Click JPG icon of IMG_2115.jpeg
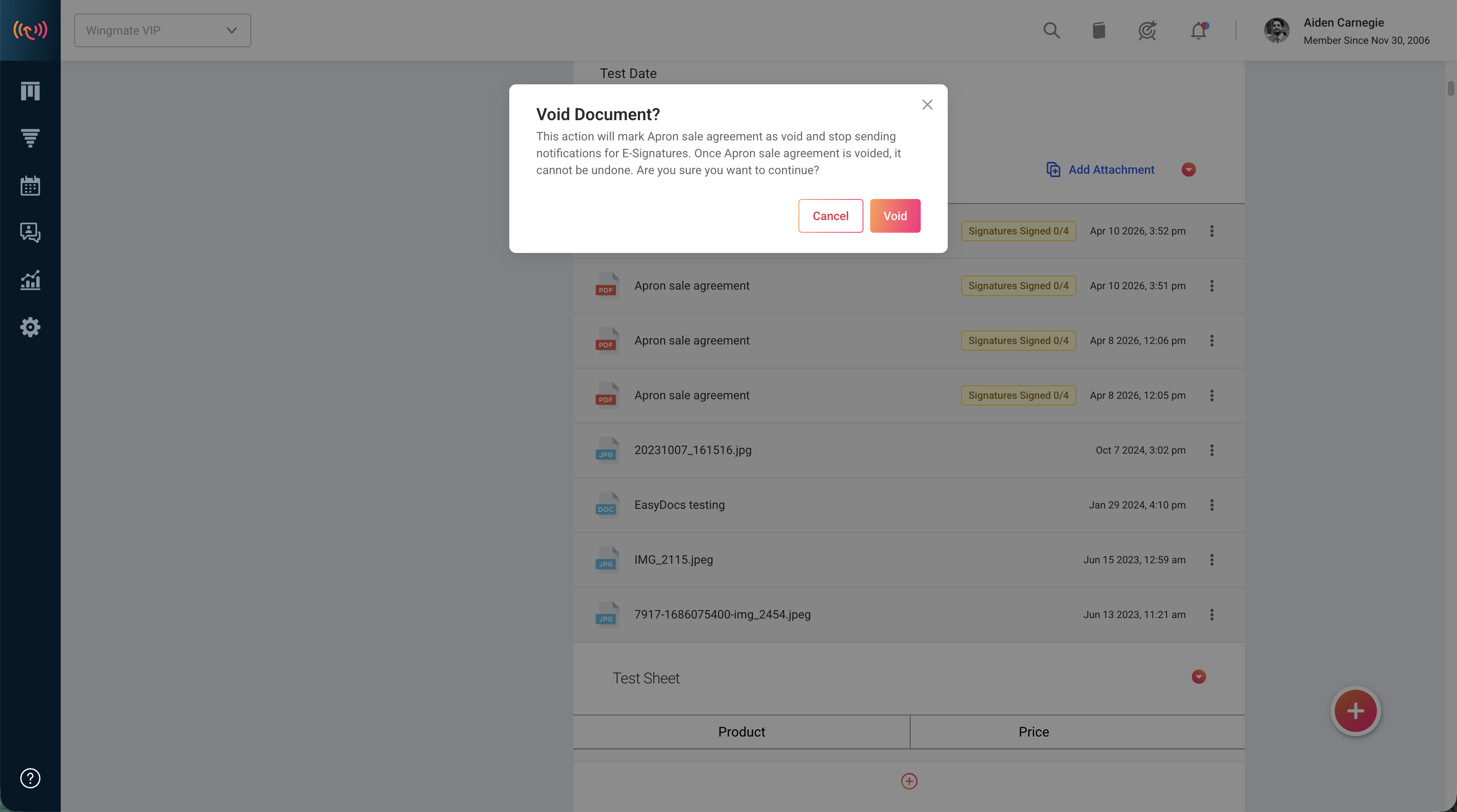The height and width of the screenshot is (812, 1457). coord(607,559)
